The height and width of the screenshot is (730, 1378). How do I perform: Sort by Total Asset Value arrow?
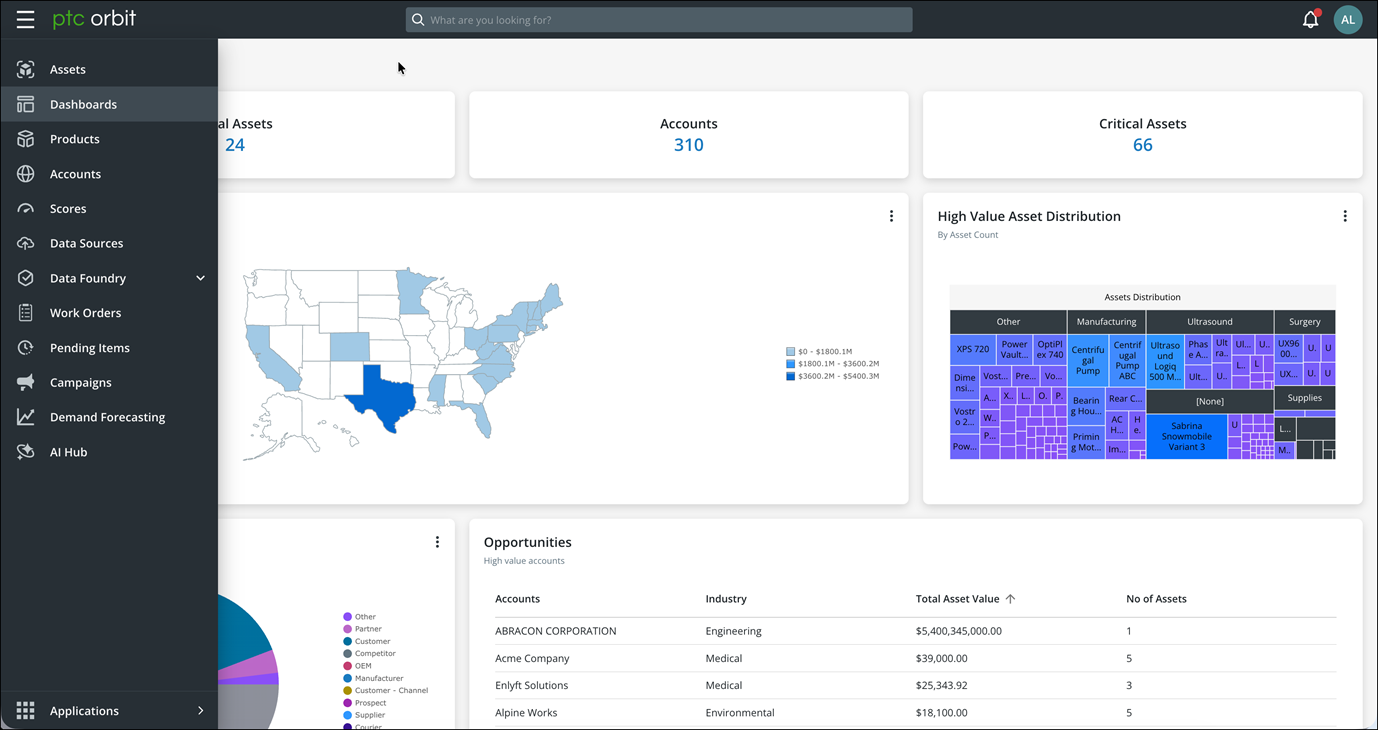(x=1010, y=599)
